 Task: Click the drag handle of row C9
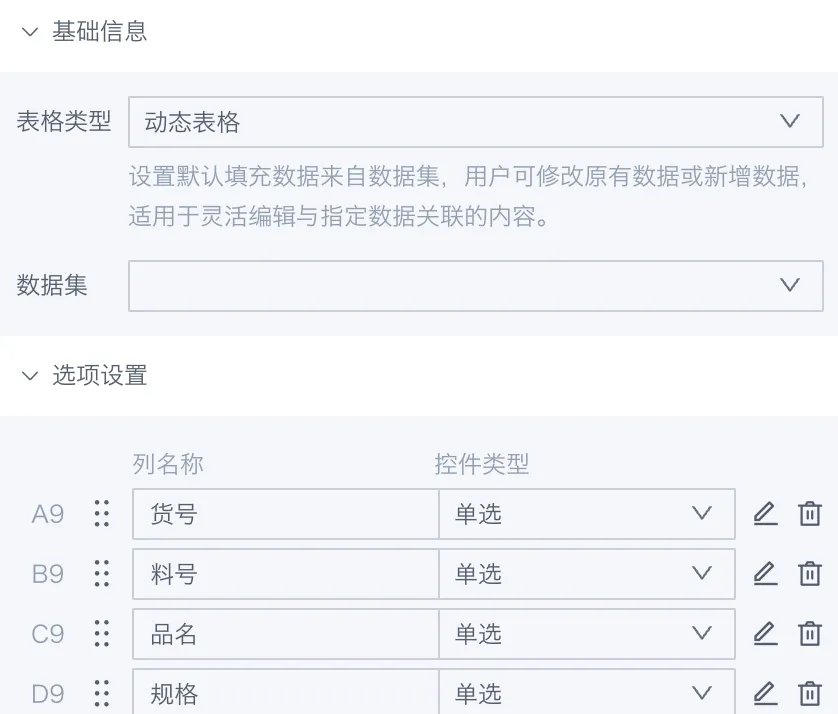tap(101, 634)
